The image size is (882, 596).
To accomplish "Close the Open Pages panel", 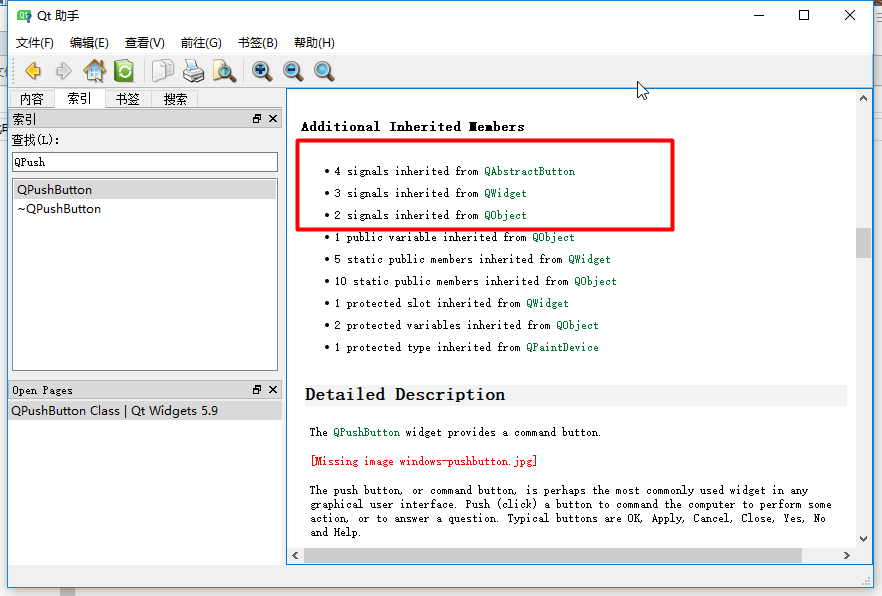I will (273, 390).
